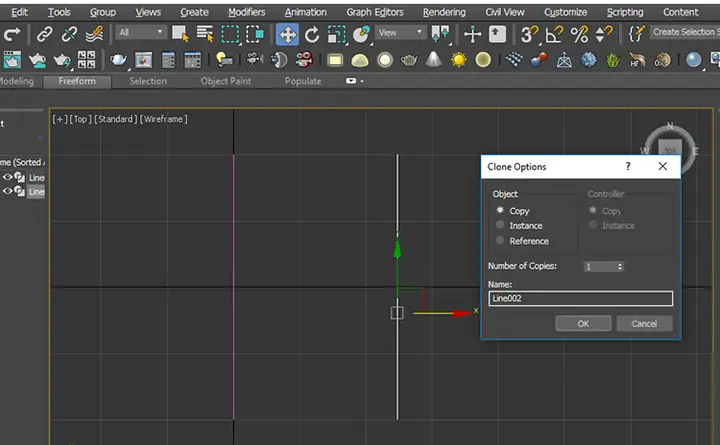Click the Number of Copies spinner arrows
The image size is (720, 445).
coord(620,266)
